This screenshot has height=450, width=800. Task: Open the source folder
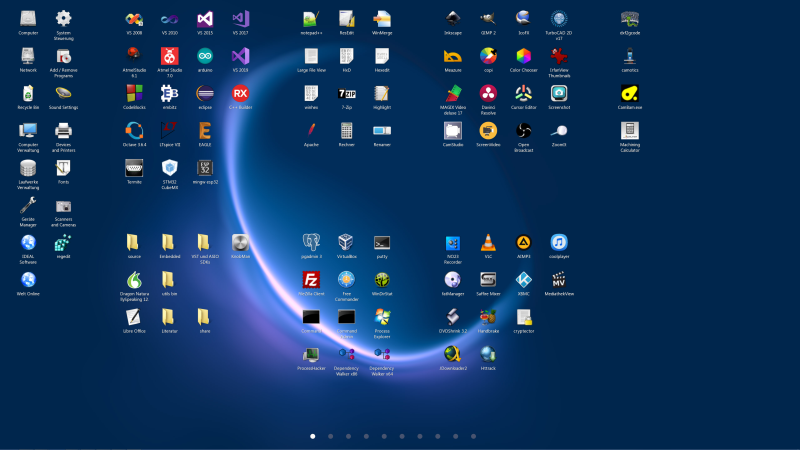click(x=134, y=243)
